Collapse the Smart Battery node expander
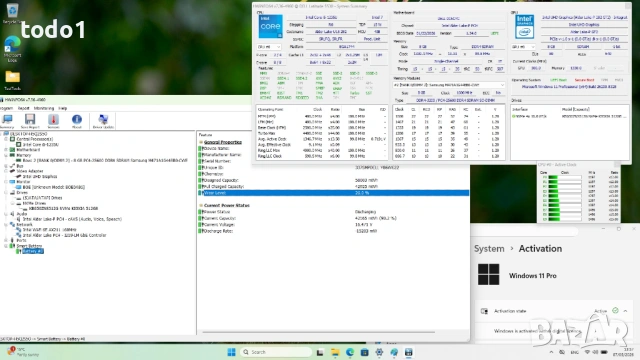The image size is (640, 360). tap(6, 246)
